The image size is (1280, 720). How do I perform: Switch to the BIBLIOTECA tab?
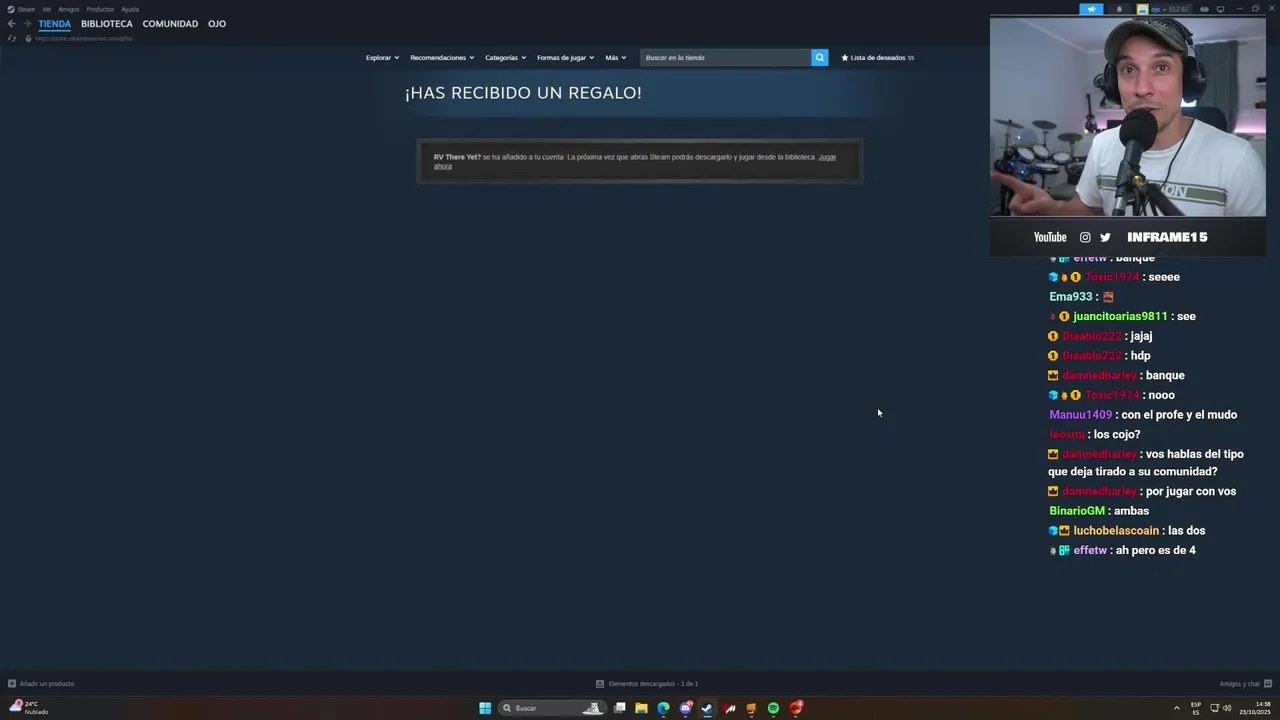click(106, 24)
